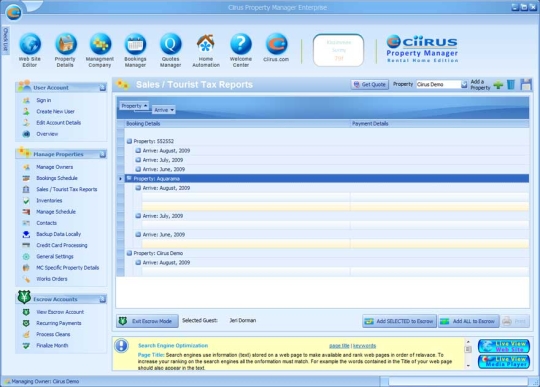
Task: Open Credit Card Processing
Action: coord(62,245)
